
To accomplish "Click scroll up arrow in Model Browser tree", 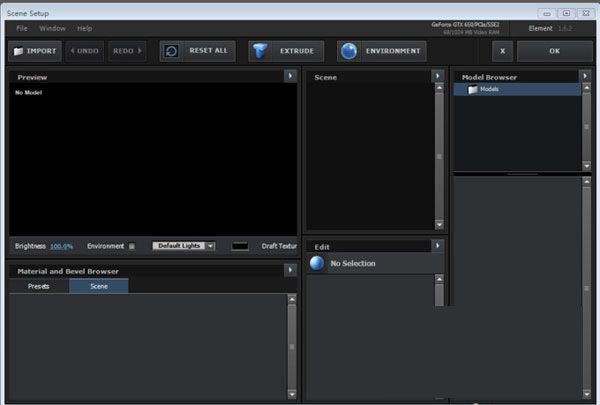I will (586, 88).
